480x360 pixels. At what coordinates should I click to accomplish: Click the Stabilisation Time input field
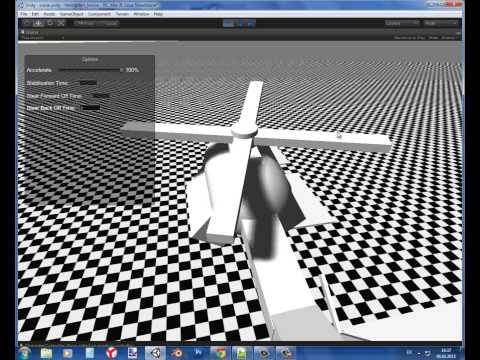point(88,83)
